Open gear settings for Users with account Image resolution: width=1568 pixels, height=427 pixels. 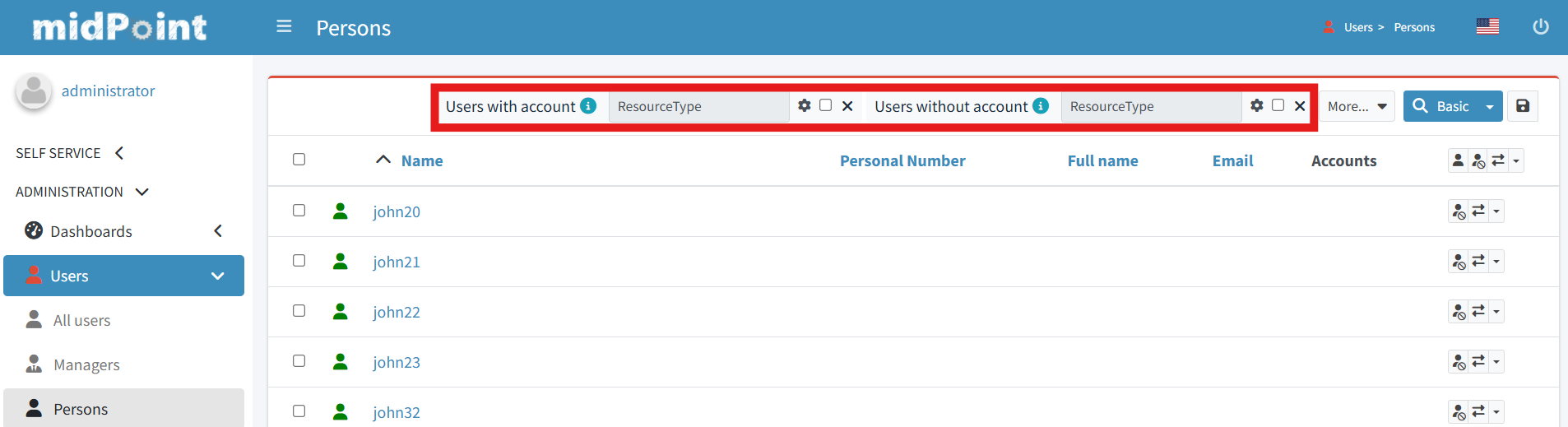804,105
